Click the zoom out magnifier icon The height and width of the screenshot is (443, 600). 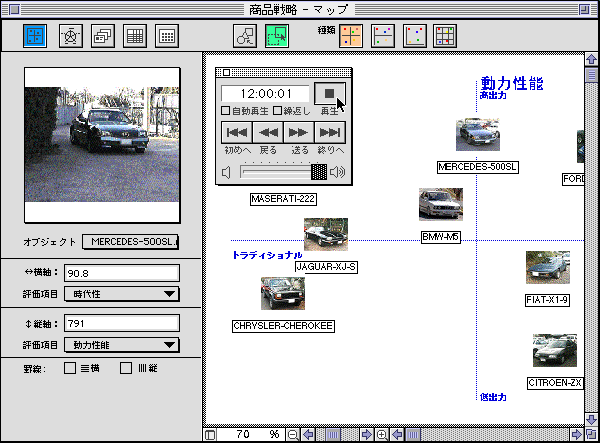point(293,435)
